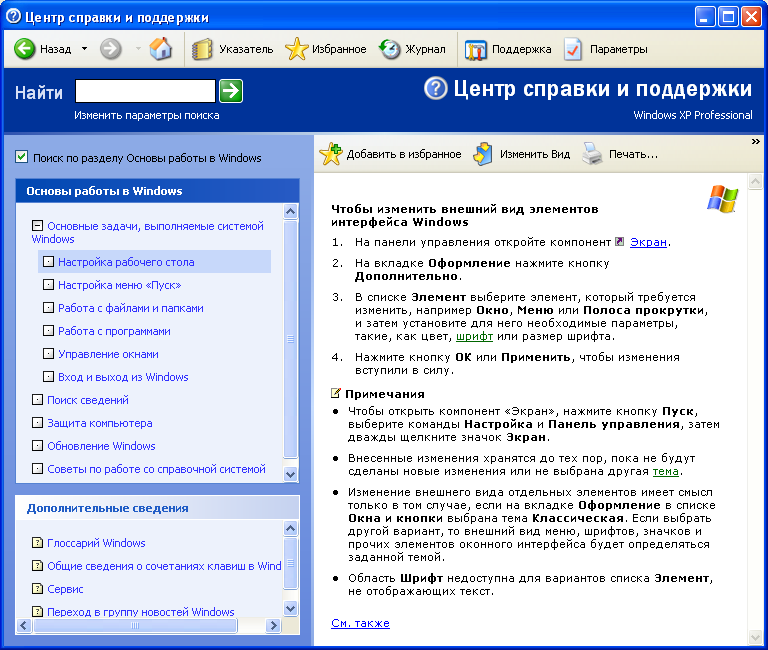Open Параметры options icon
Screen dimensions: 768x650
[573, 49]
